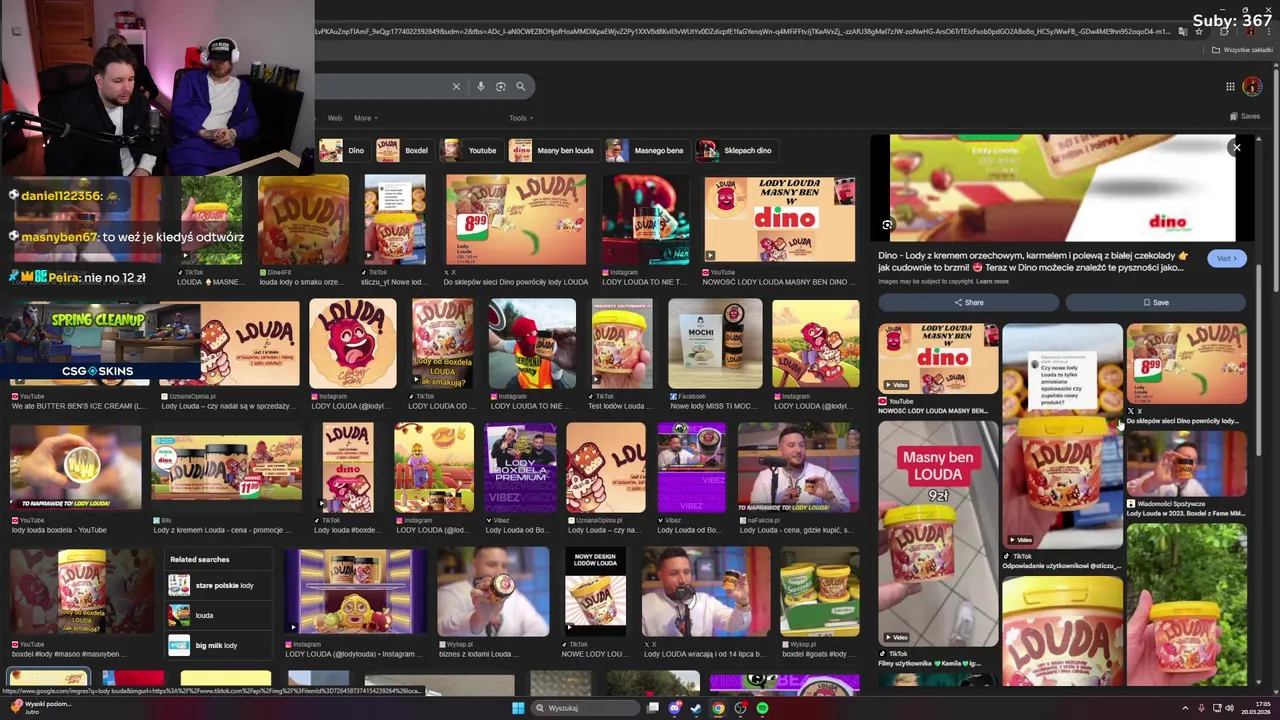Viewport: 1280px width, 720px height.
Task: Filter results with Masny ben louda chip
Action: tap(553, 150)
